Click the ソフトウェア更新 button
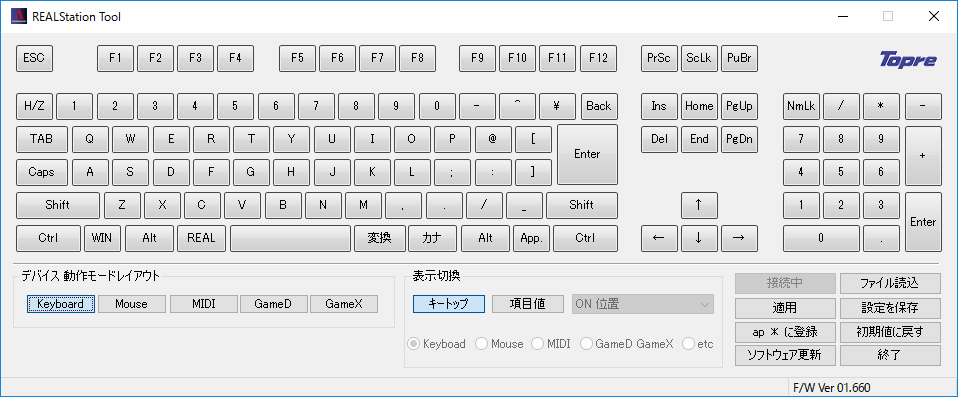The width and height of the screenshot is (958, 397). (784, 354)
